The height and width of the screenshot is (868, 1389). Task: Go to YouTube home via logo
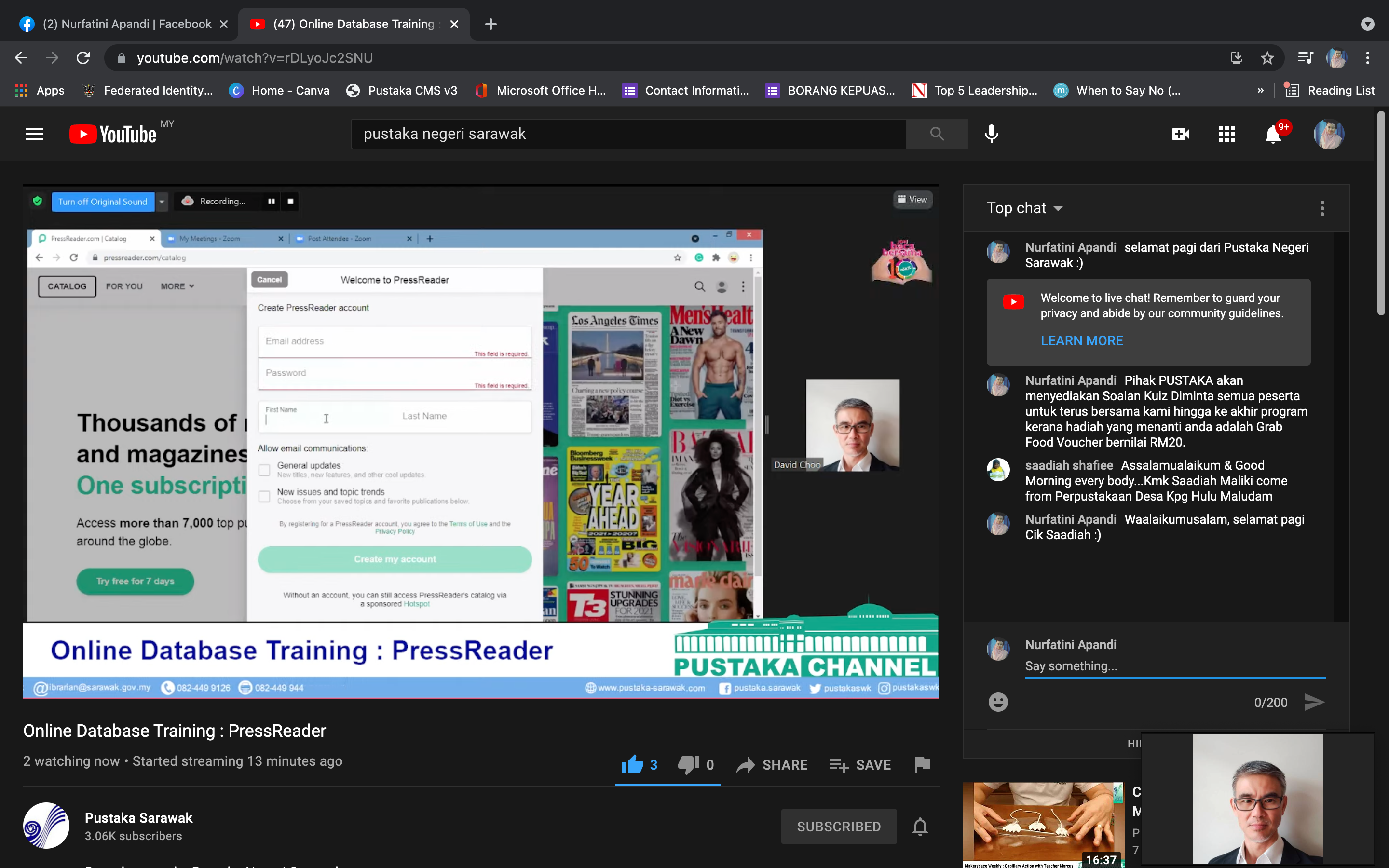click(x=113, y=134)
